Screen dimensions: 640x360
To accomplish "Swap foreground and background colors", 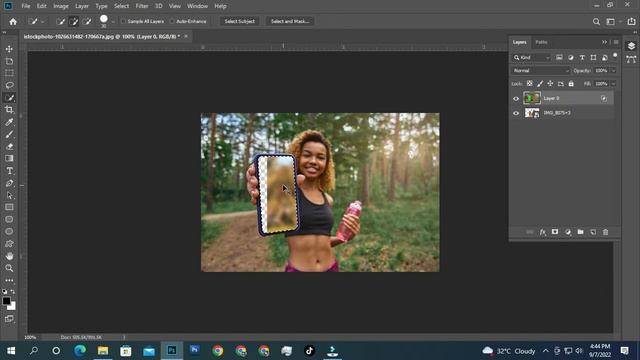I will point(13,291).
